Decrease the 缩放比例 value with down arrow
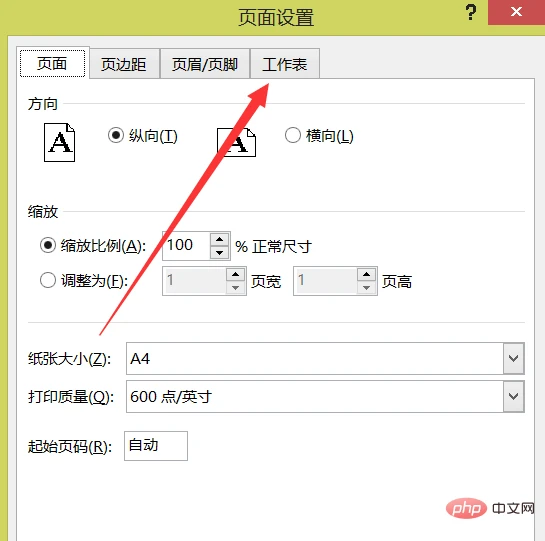545x541 pixels. tap(219, 252)
